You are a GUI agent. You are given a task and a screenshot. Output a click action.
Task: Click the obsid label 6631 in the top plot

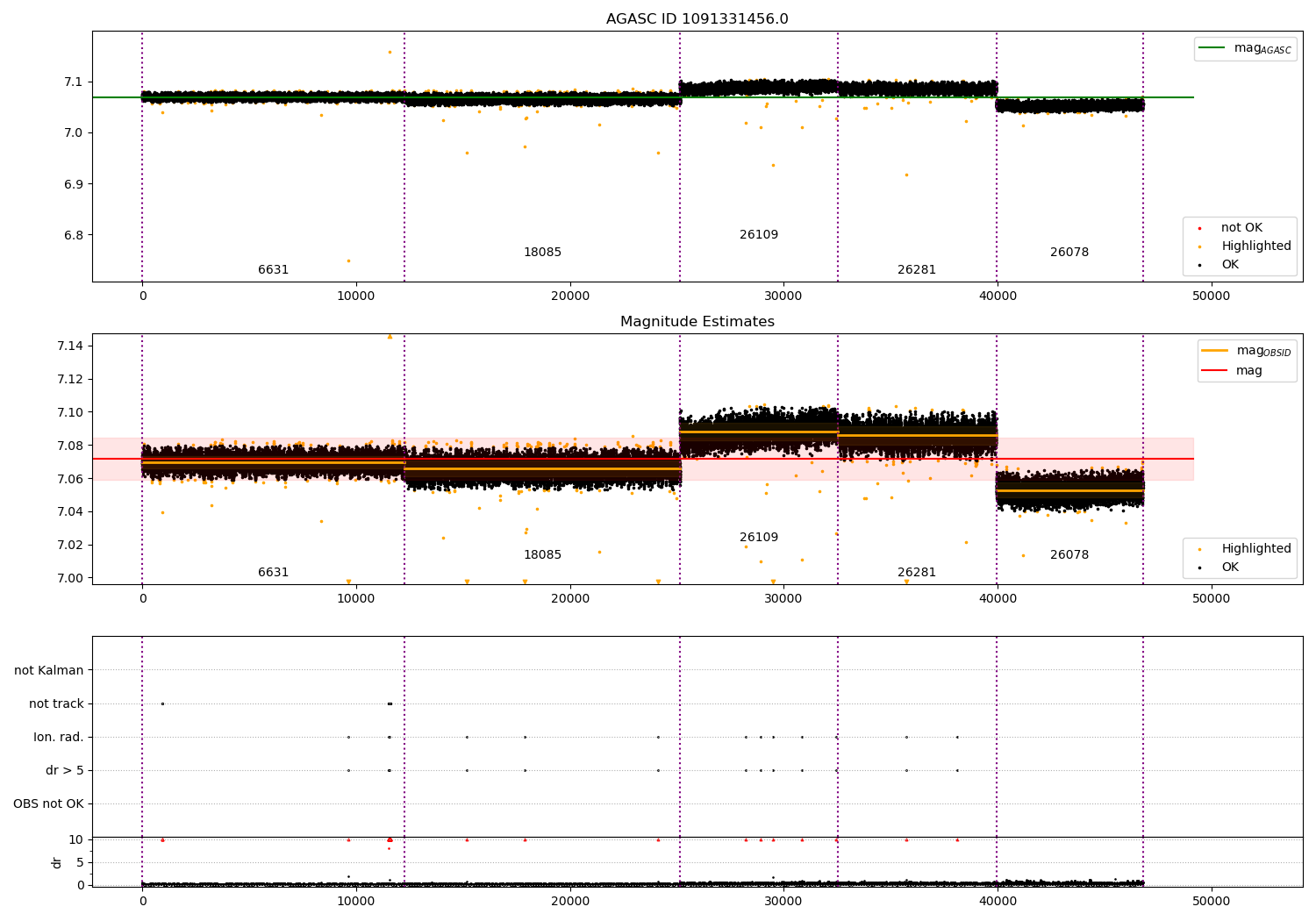click(273, 270)
